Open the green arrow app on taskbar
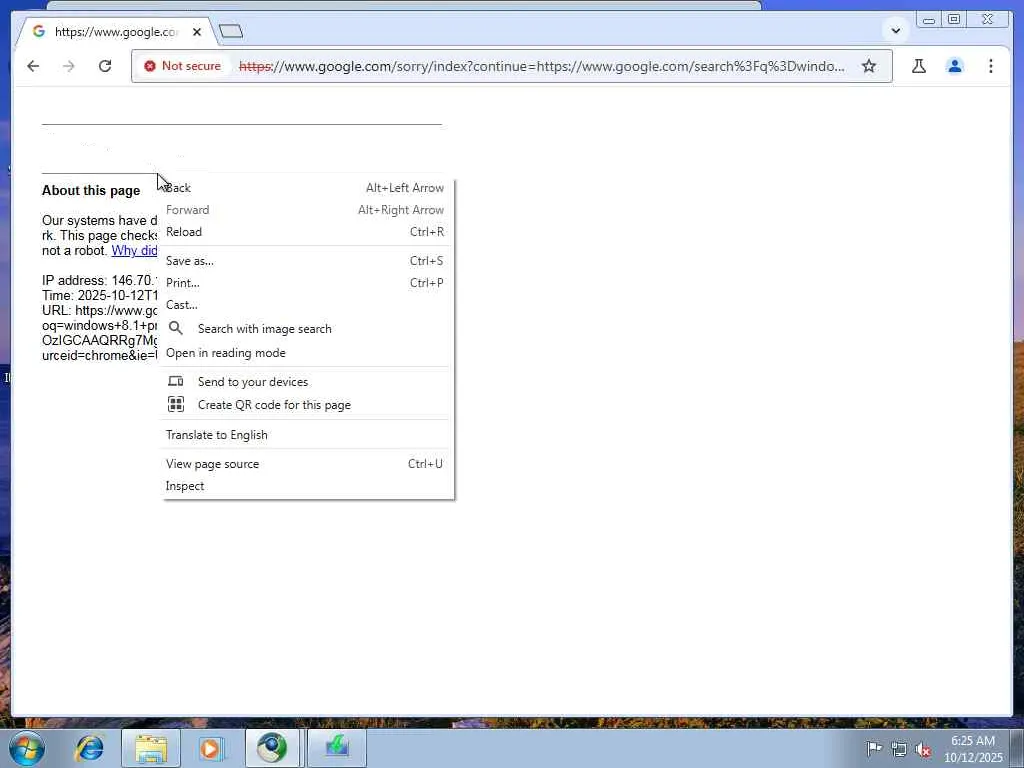The height and width of the screenshot is (768, 1024). (337, 748)
